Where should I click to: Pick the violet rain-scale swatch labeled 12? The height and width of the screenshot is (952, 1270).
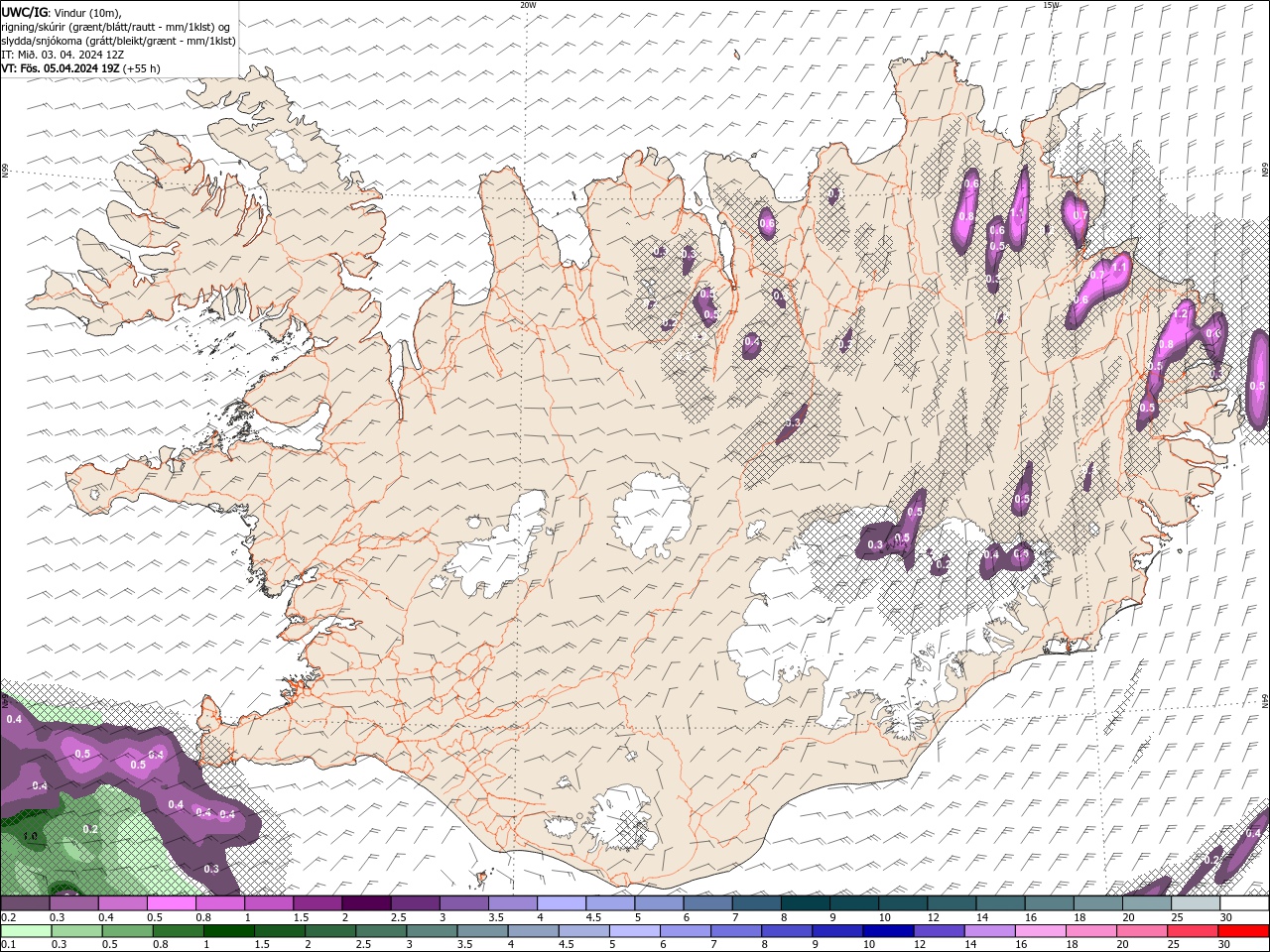point(939,931)
